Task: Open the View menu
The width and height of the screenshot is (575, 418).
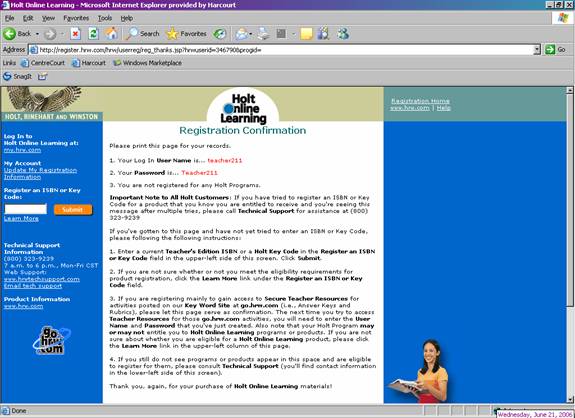Action: (48, 18)
